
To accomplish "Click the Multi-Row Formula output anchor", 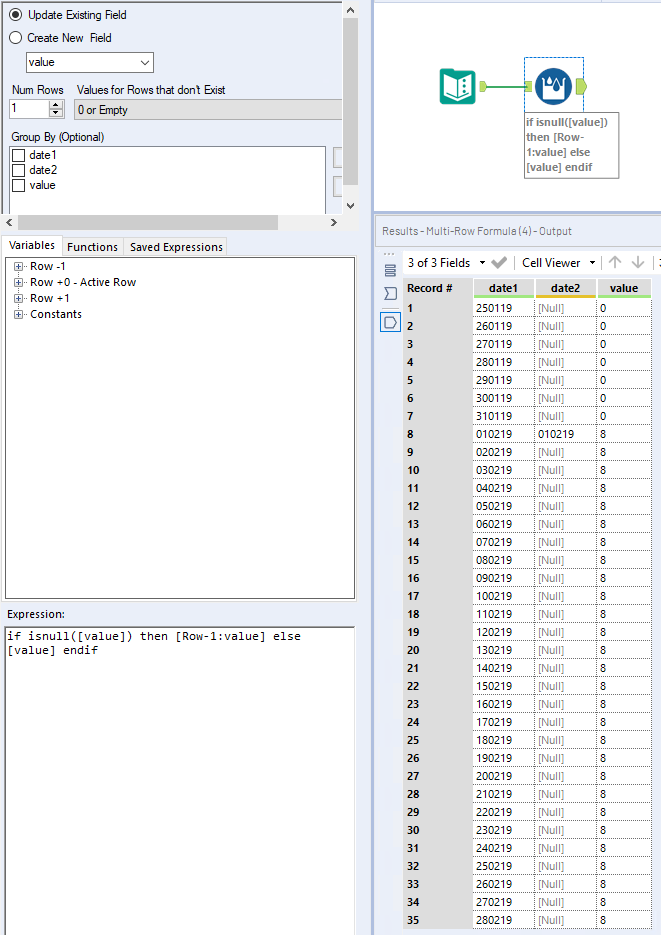I will (583, 87).
